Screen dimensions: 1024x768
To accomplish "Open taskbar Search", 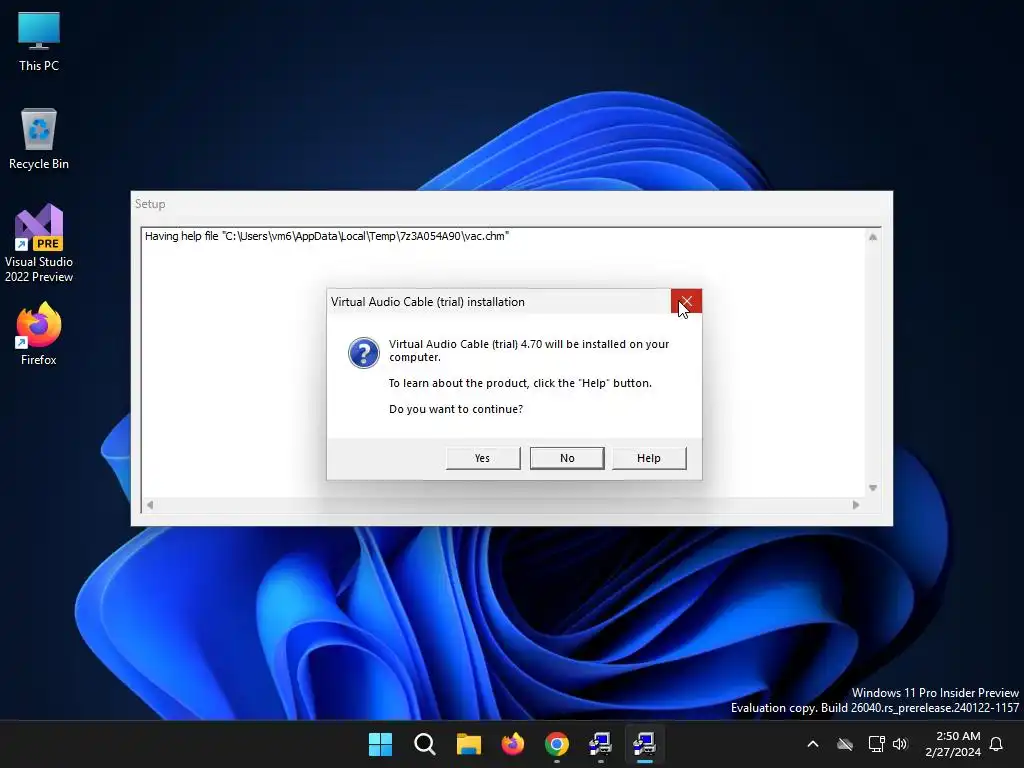I will 424,744.
